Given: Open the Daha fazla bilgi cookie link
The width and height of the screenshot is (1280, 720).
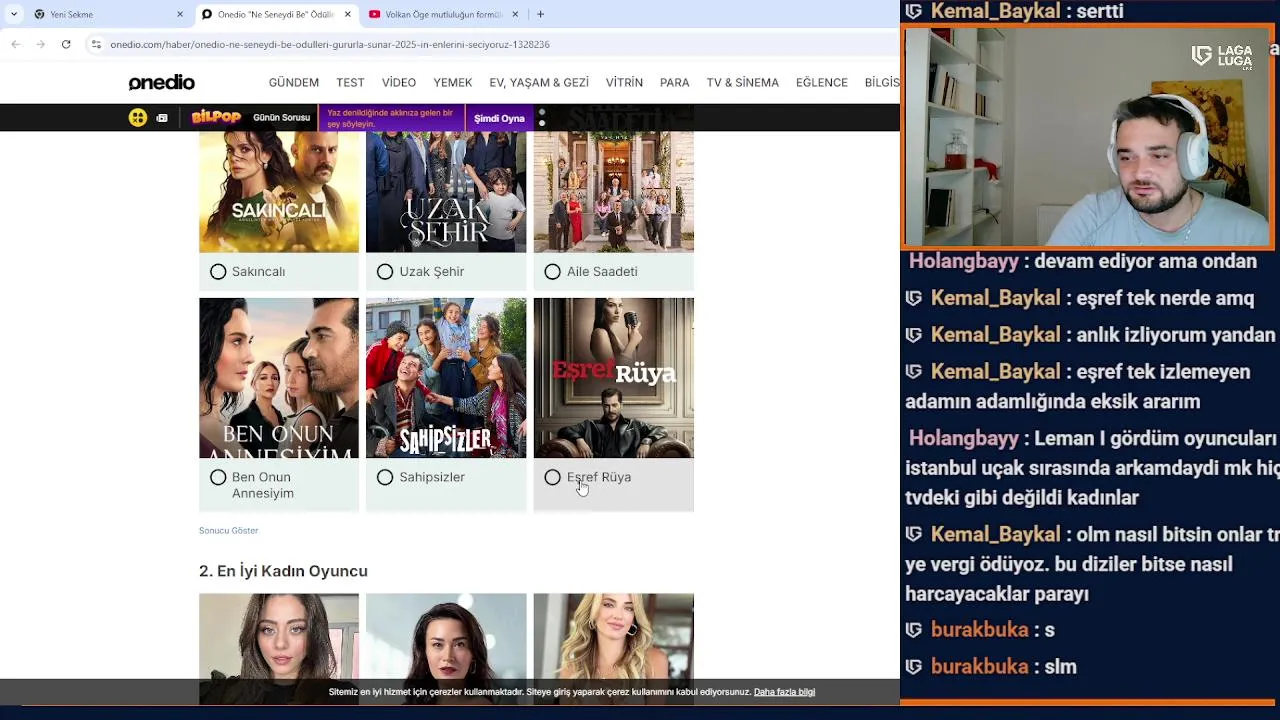Looking at the screenshot, I should (784, 692).
